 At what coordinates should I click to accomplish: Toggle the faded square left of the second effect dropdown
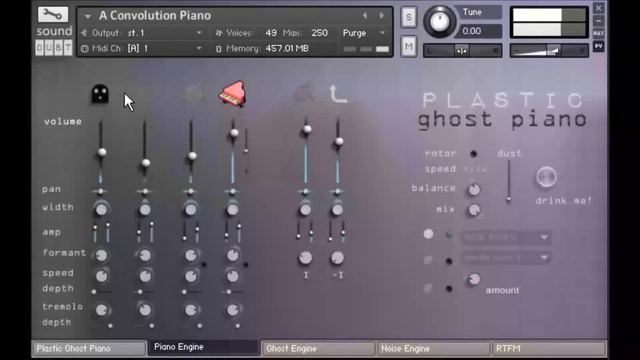coord(428,260)
